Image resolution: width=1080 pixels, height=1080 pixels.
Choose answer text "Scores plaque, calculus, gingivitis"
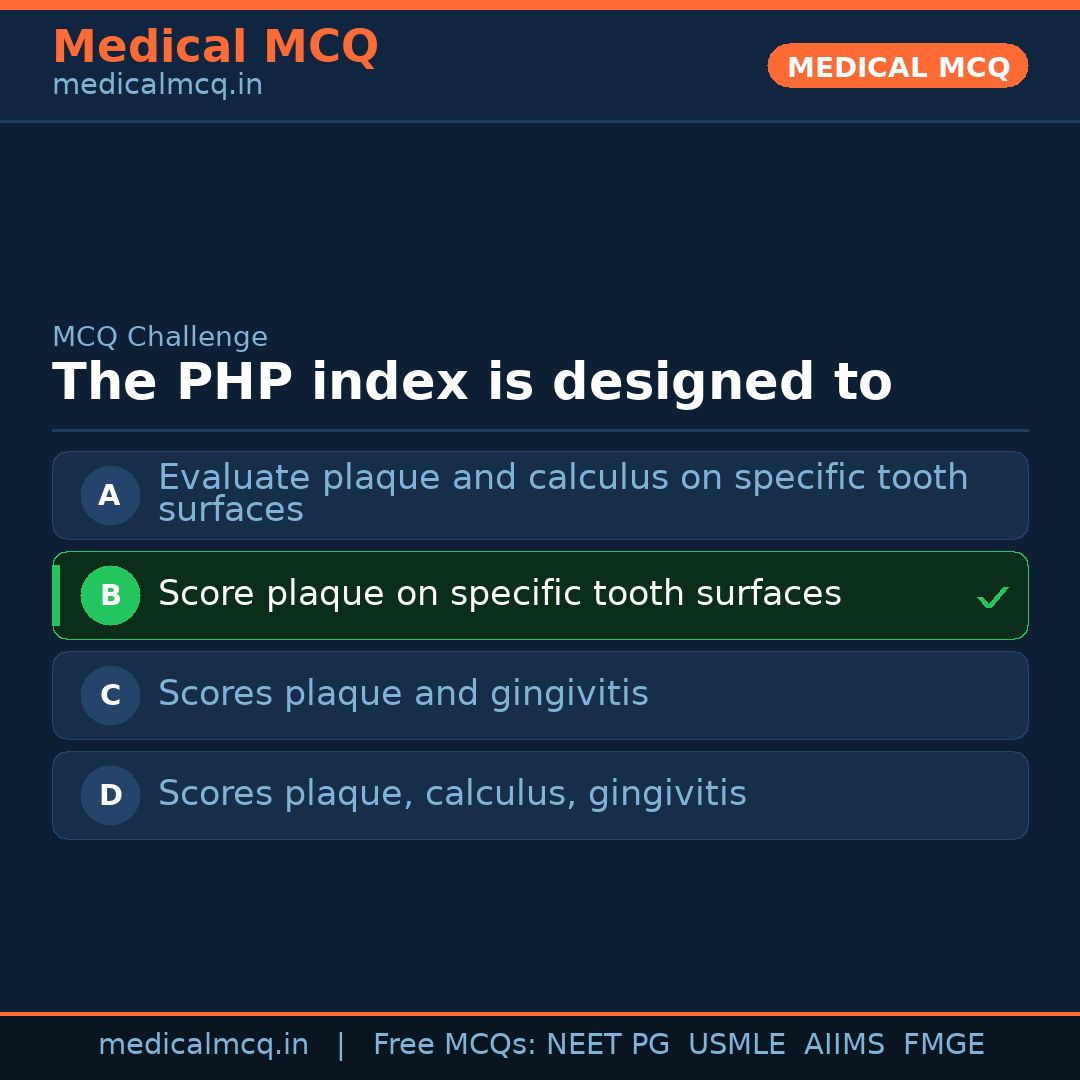[x=452, y=794]
